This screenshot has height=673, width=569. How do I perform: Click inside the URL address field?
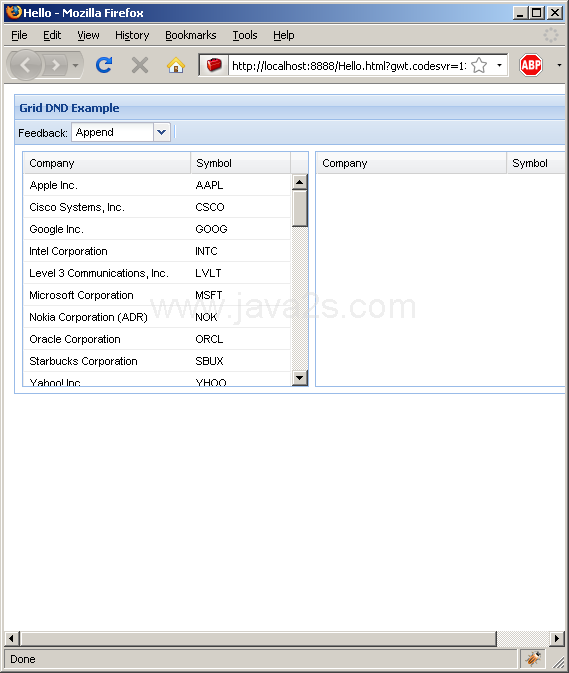click(348, 66)
